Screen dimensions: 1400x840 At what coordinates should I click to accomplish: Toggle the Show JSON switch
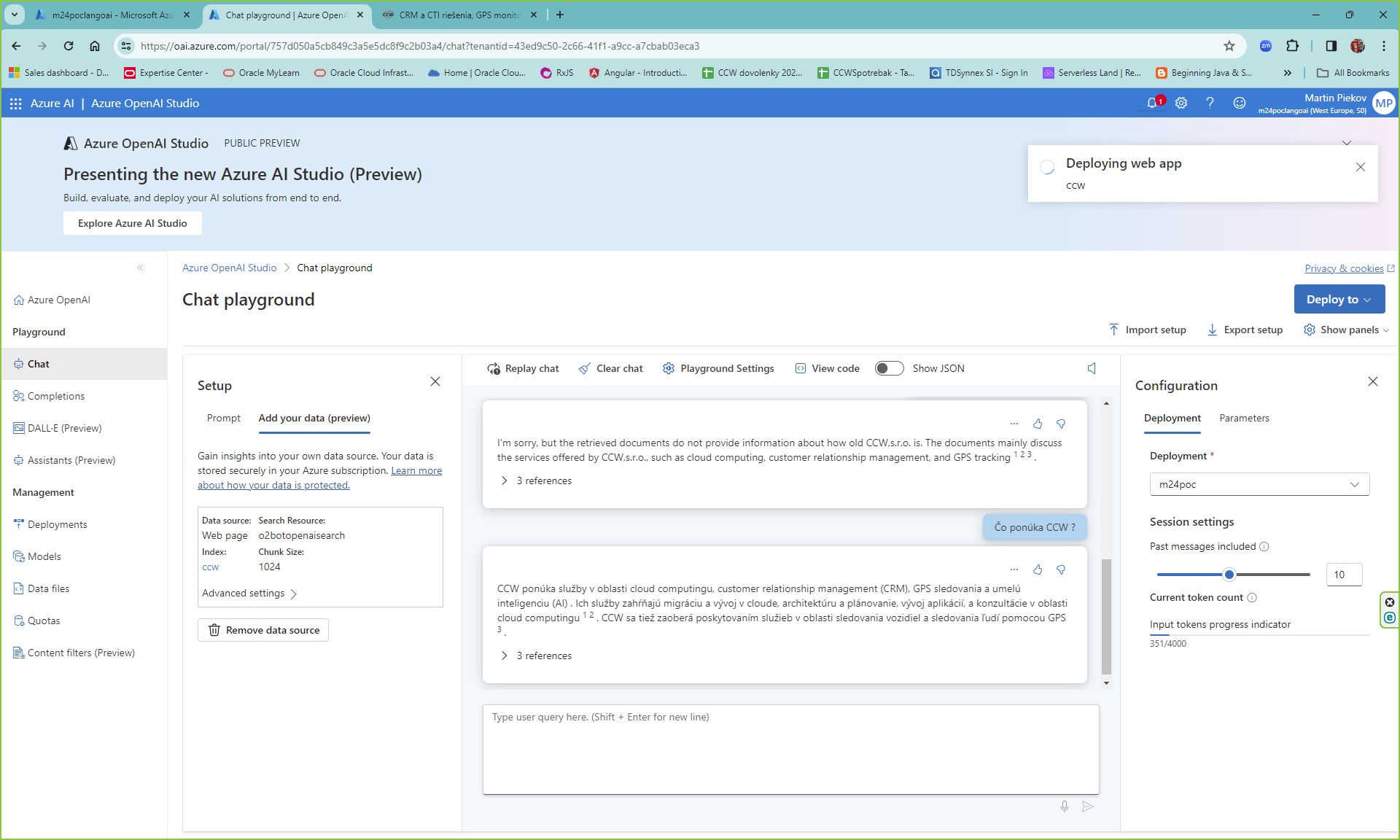(x=889, y=368)
